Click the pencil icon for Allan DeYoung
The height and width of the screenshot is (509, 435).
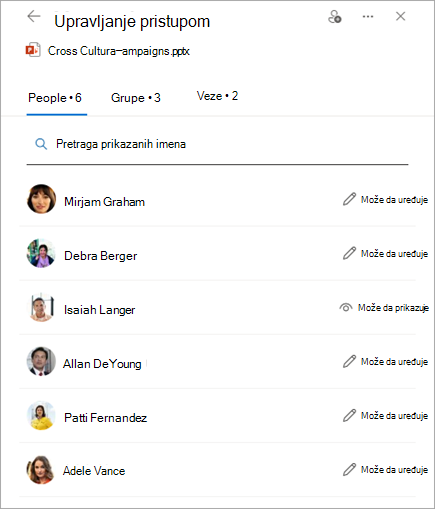click(349, 361)
